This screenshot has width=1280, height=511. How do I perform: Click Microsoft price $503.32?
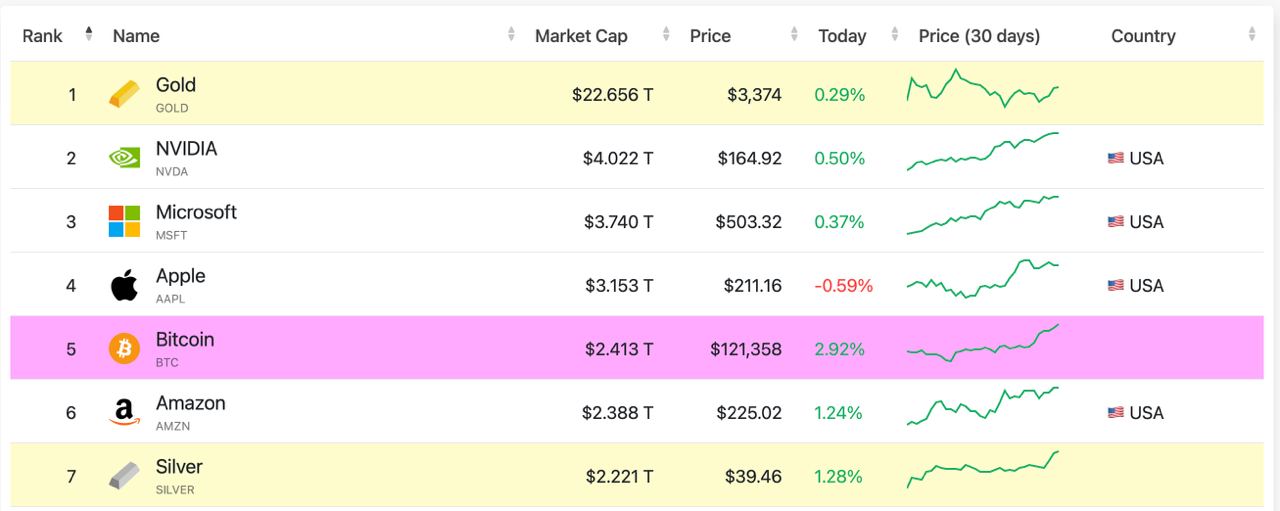pos(749,222)
